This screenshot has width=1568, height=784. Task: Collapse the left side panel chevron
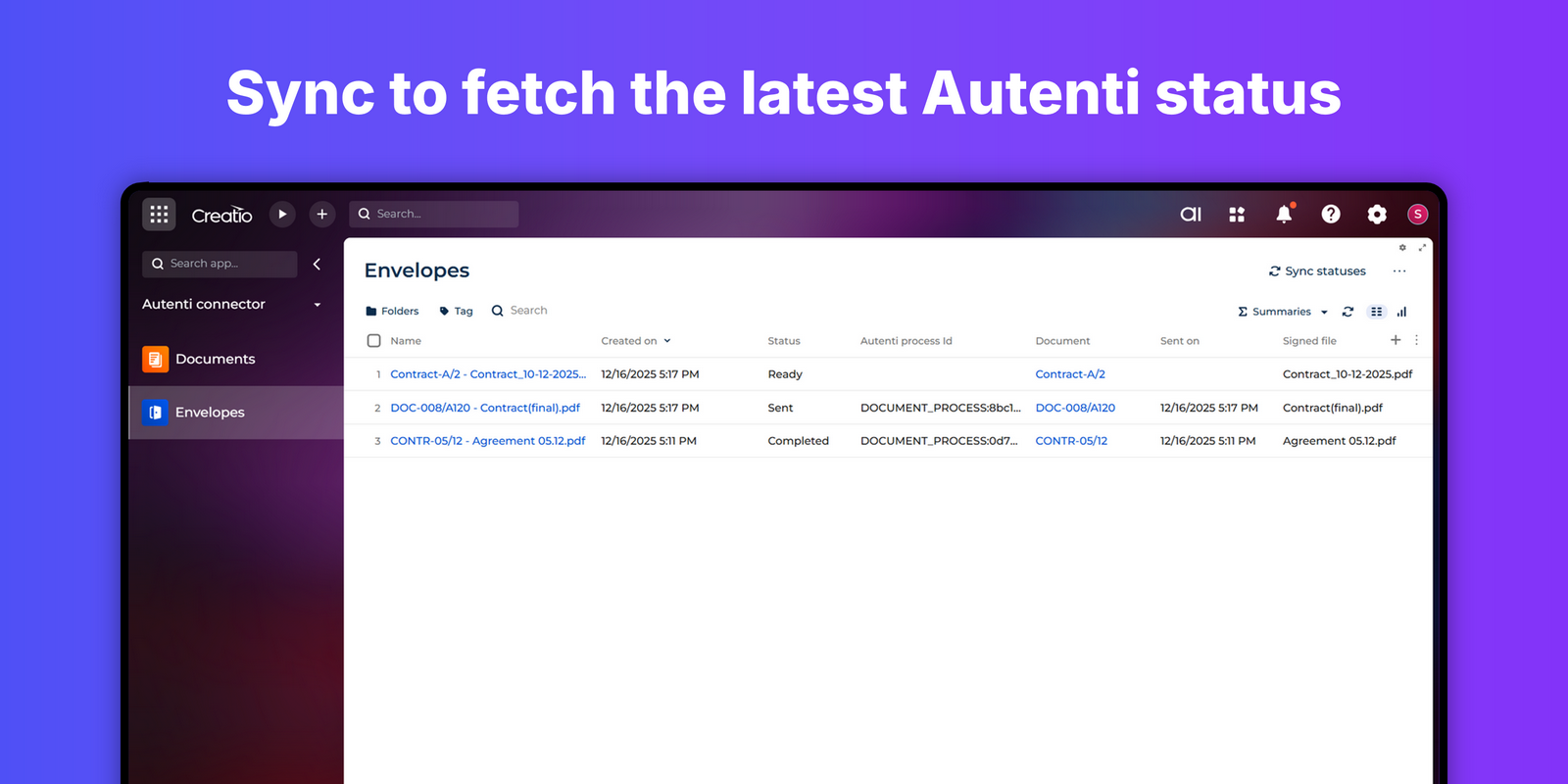click(x=317, y=264)
